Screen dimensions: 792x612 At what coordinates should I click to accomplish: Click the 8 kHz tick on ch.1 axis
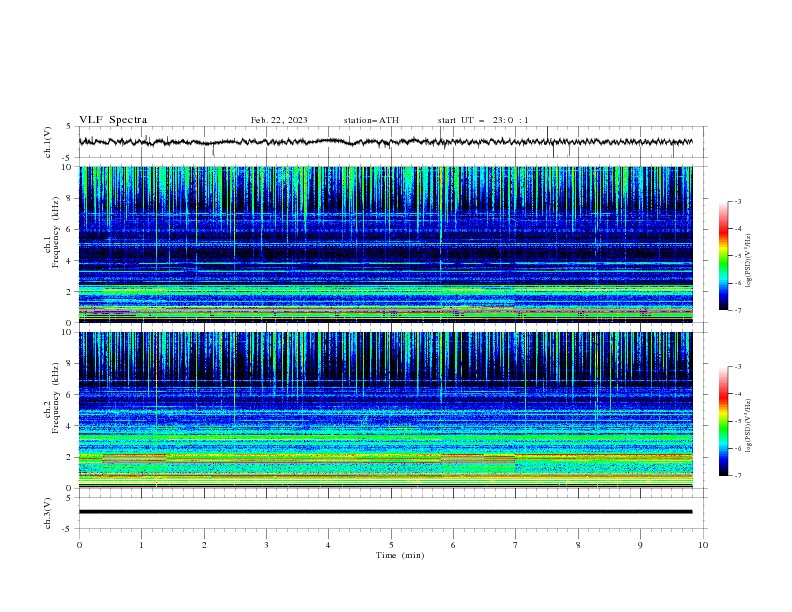tap(70, 198)
